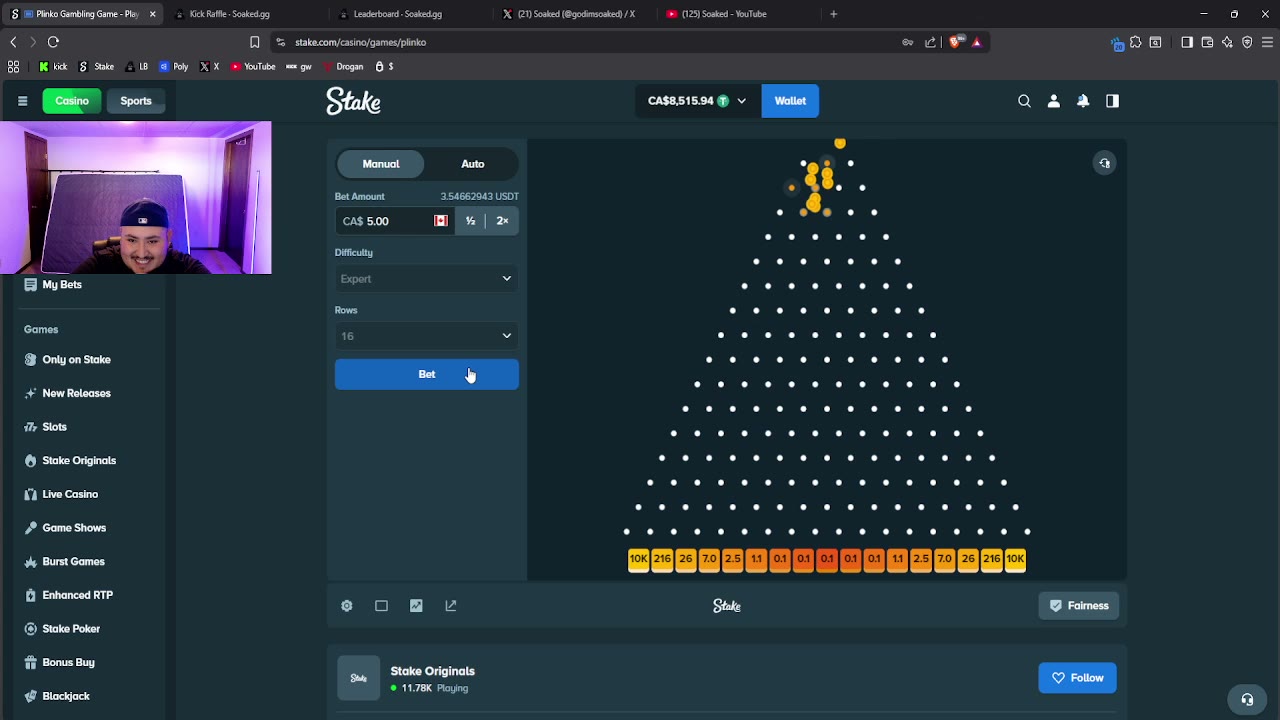Screen dimensions: 1280x720
Task: Click the Brave Shields lion icon
Action: (955, 42)
